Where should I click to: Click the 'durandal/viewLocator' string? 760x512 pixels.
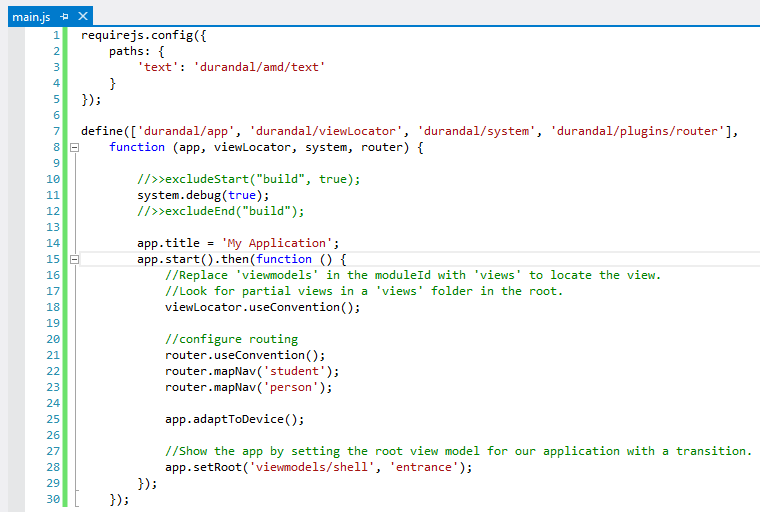point(326,131)
